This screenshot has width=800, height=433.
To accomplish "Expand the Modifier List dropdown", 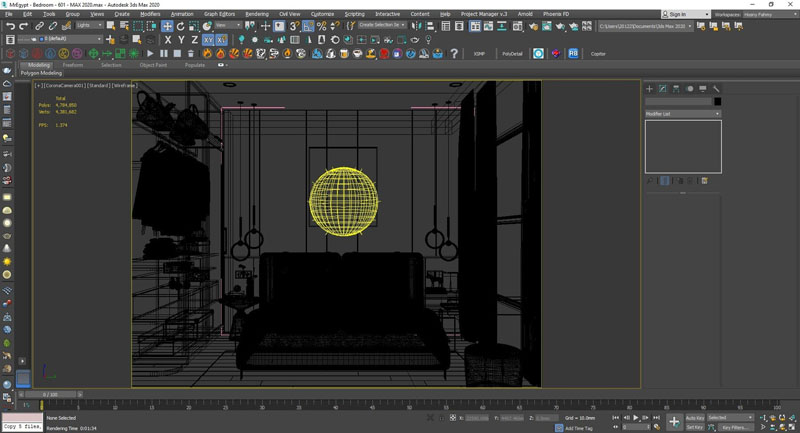I will (683, 114).
